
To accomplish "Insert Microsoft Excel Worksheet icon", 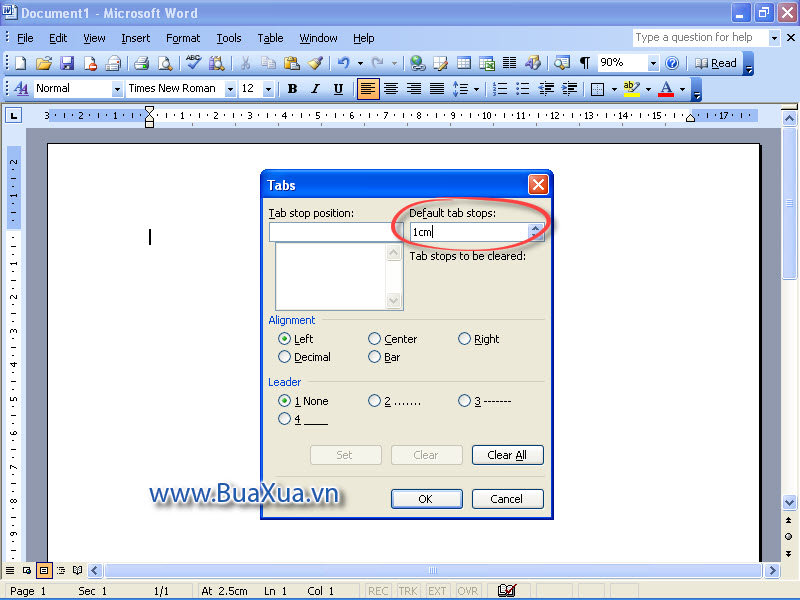I will pyautogui.click(x=487, y=63).
